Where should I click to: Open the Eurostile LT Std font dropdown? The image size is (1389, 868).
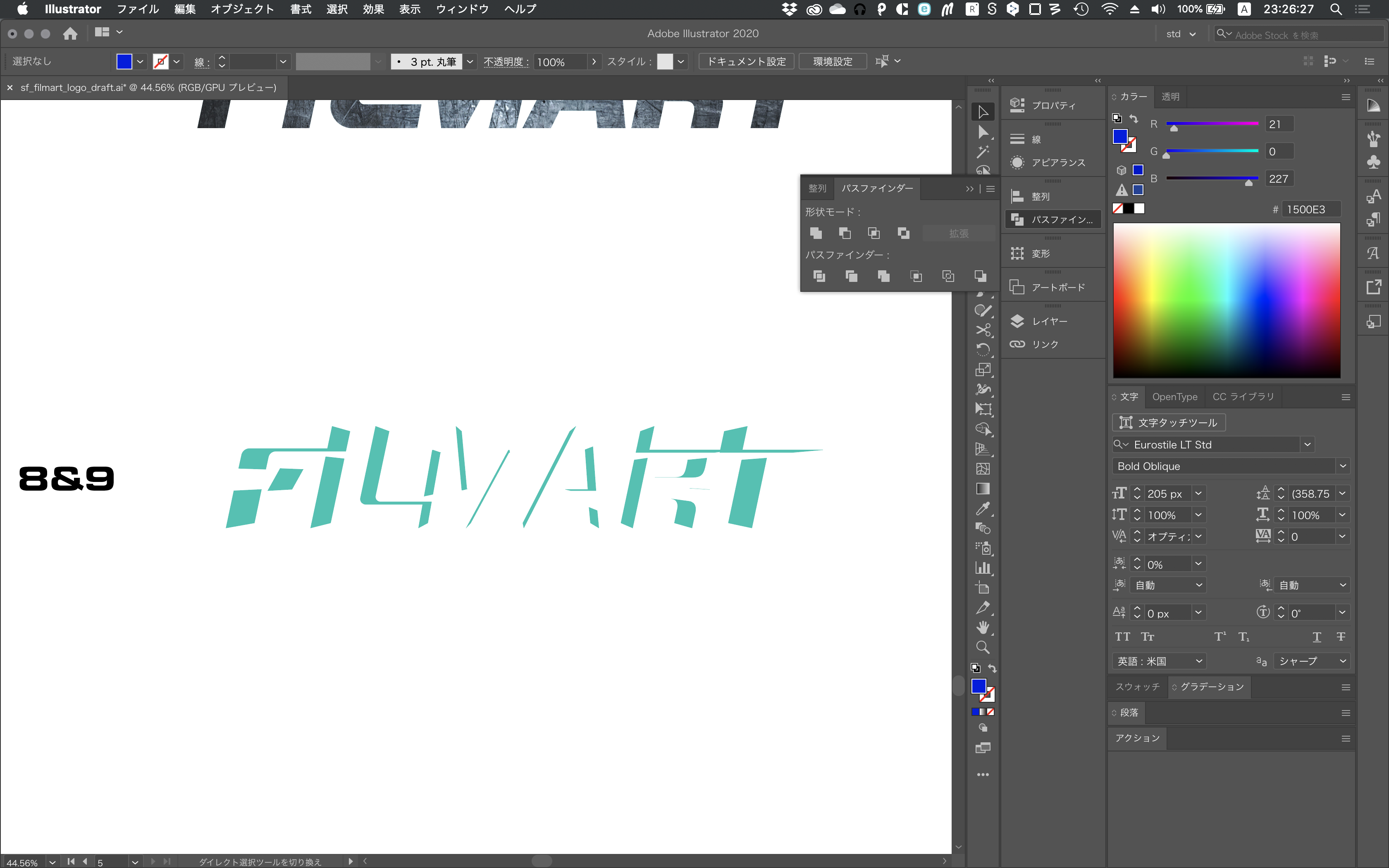[x=1308, y=444]
